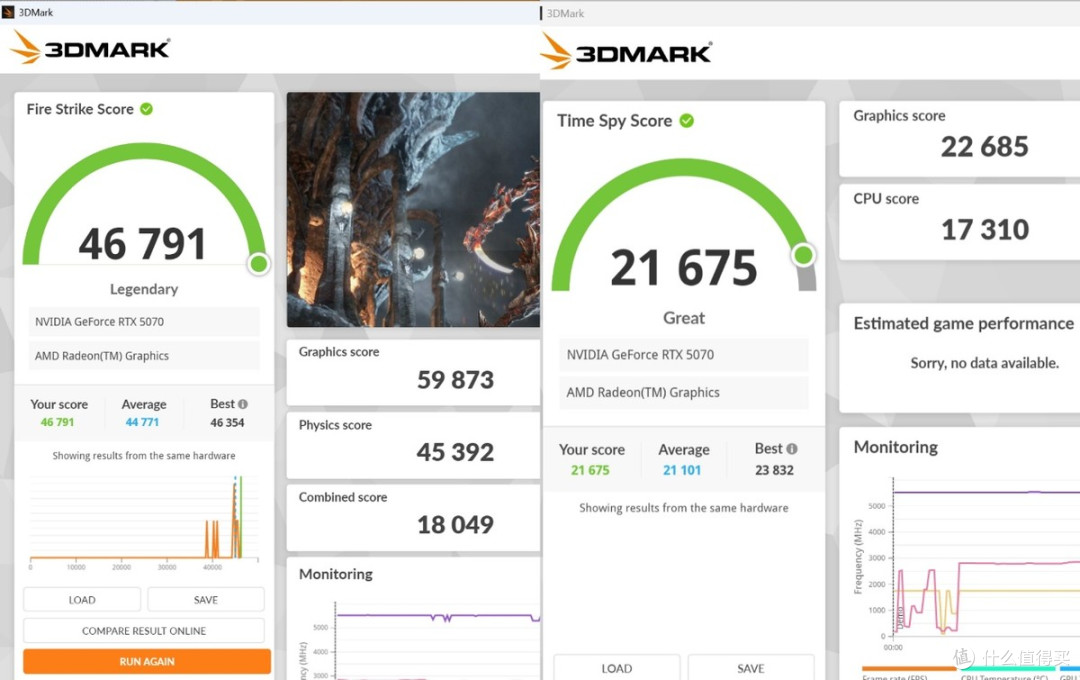
Task: Click the Average value 44 771
Action: coord(142,422)
